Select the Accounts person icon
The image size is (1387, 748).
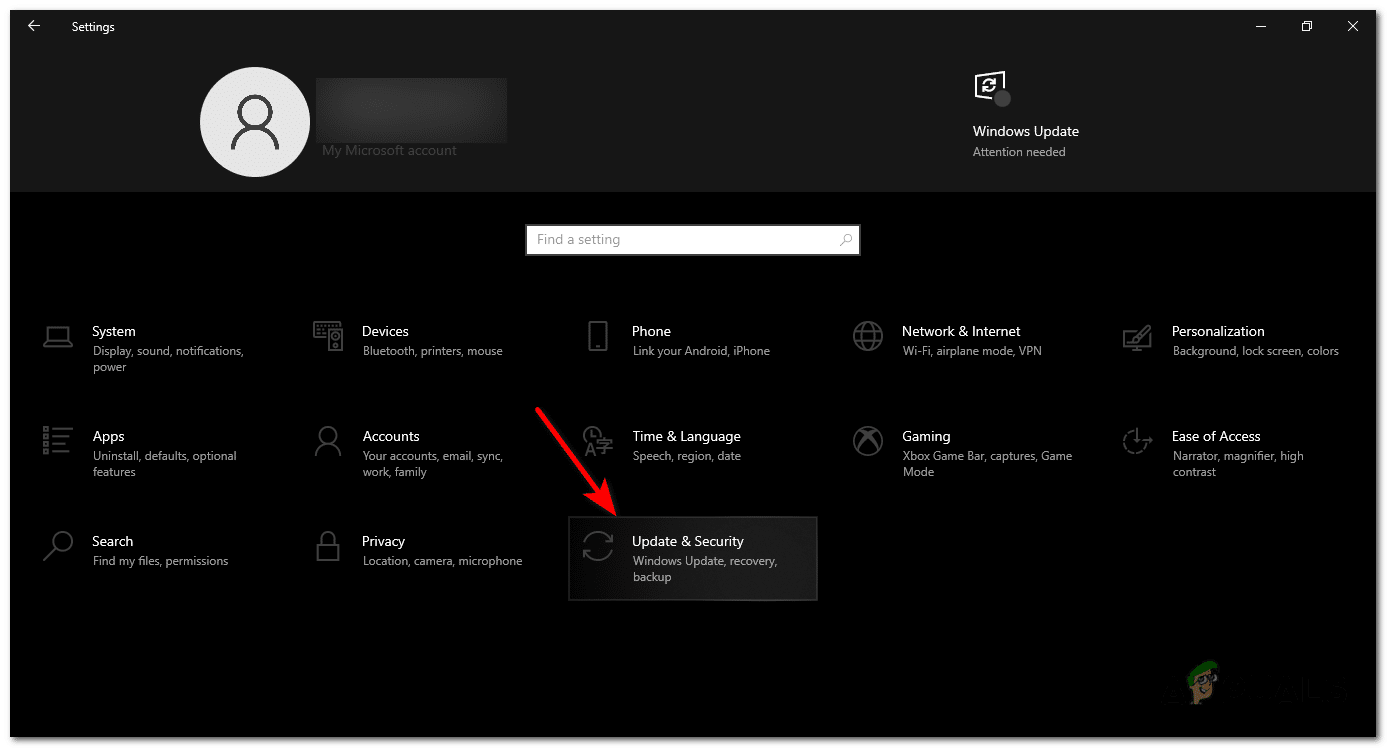coord(328,440)
